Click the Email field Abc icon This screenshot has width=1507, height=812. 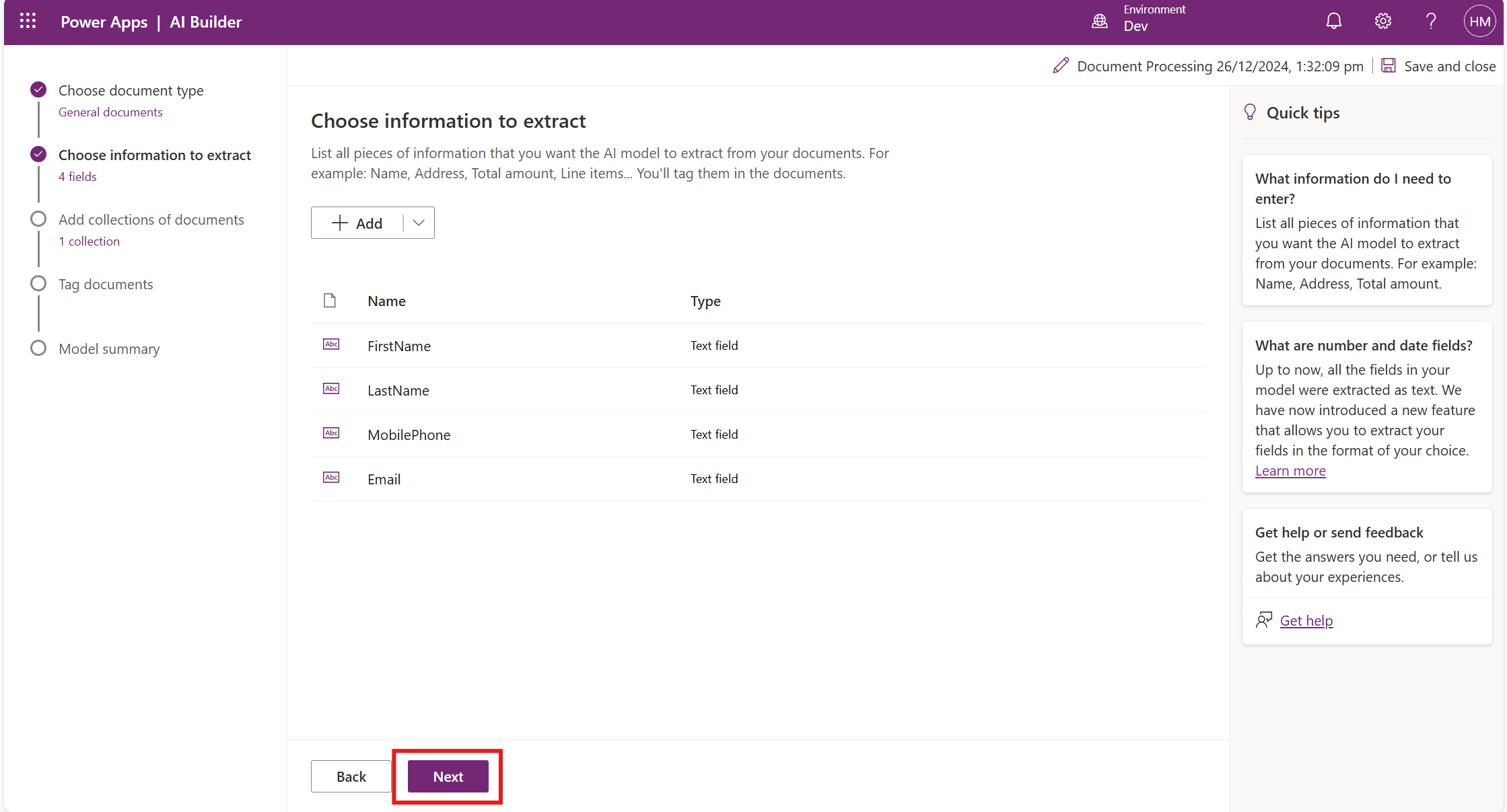pos(331,478)
